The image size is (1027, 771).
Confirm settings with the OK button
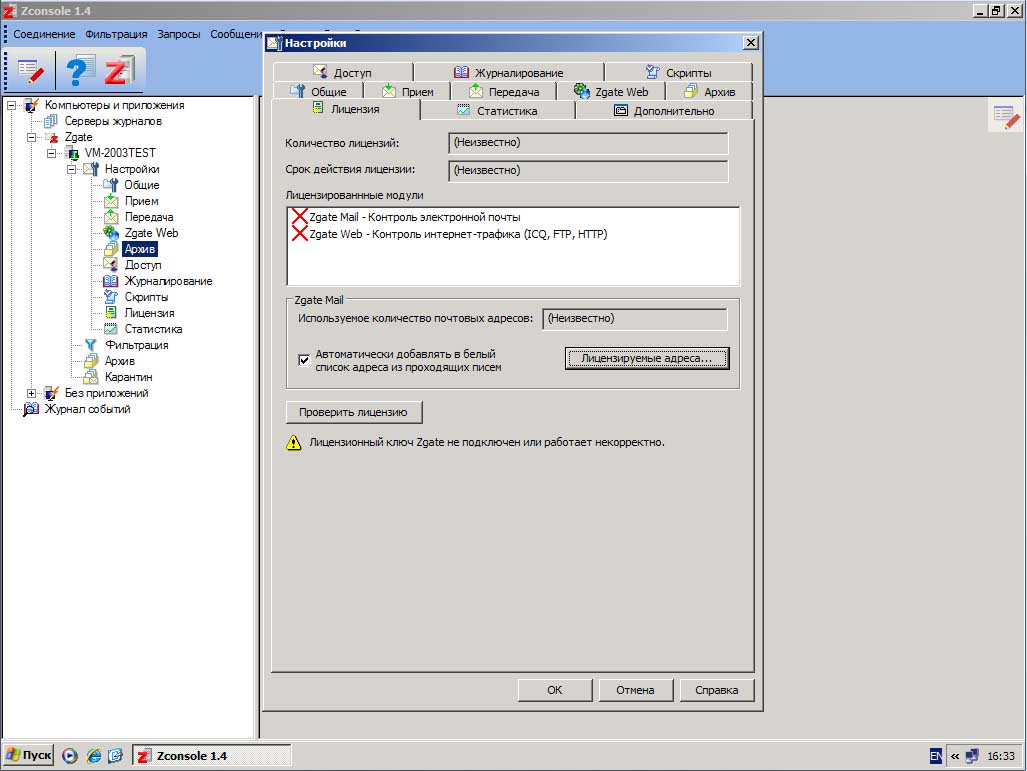click(555, 690)
